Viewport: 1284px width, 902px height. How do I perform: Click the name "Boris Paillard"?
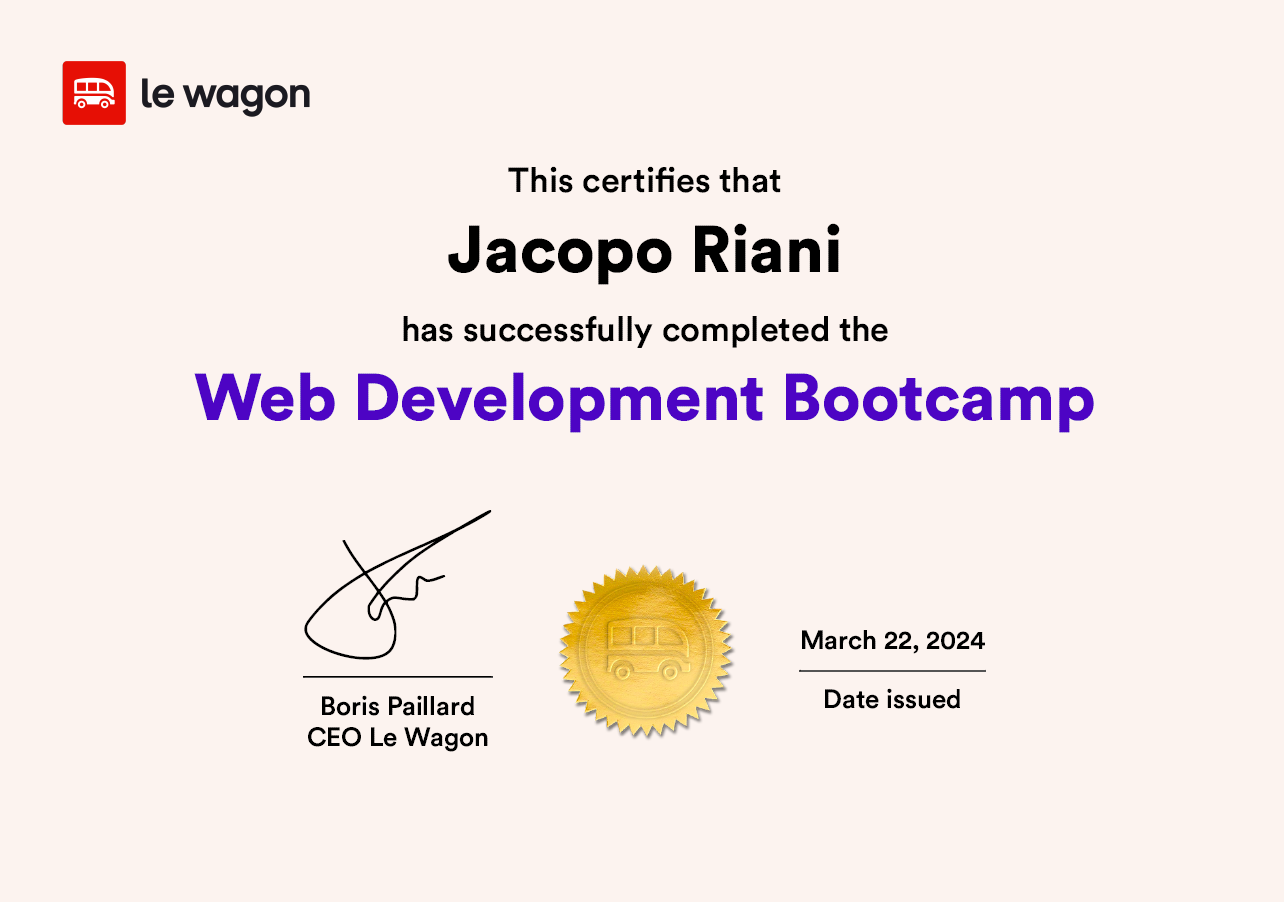(x=397, y=706)
